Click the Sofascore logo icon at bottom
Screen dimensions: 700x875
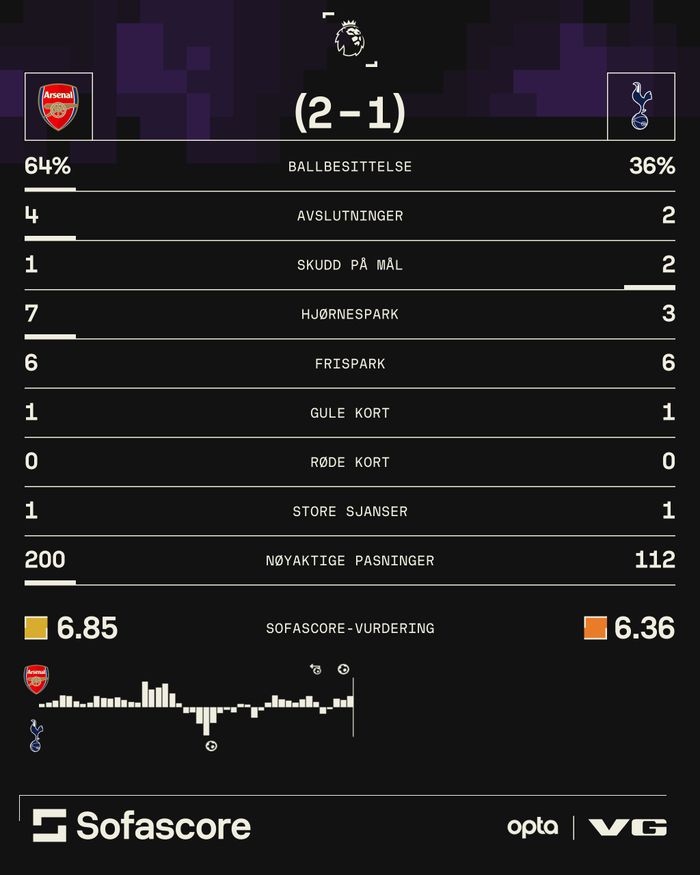[x=49, y=825]
